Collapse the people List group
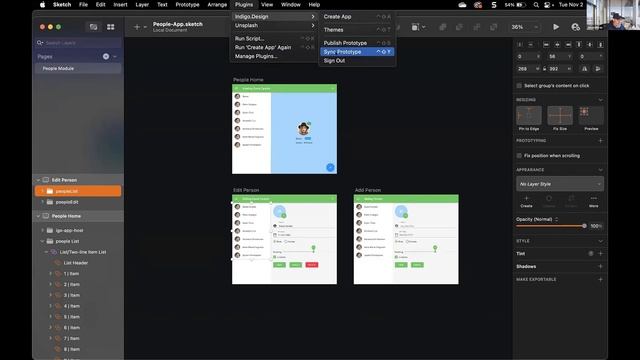 coord(42,241)
